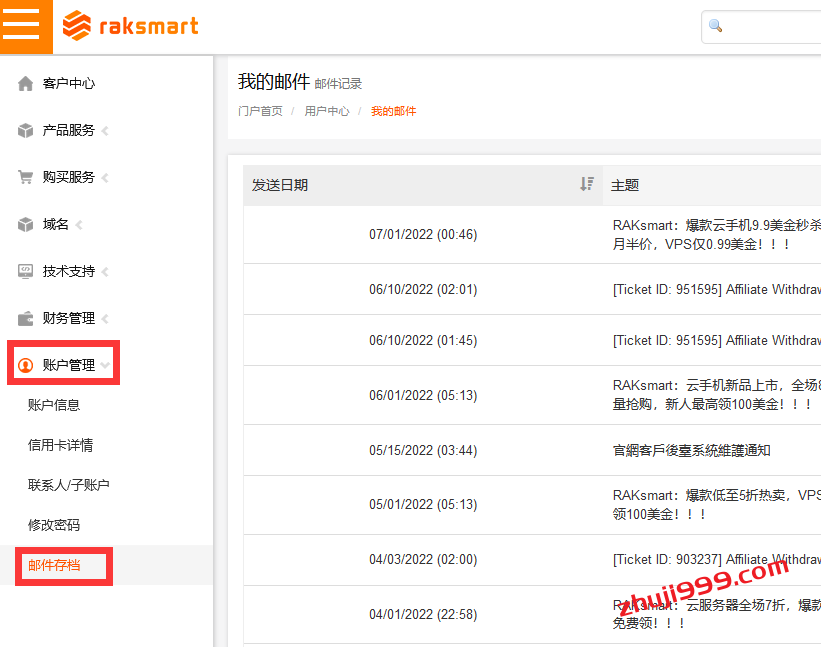Open the 06/10/2022 (01:45) Ticket 951595 email
Screen dimensions: 821x647
[716, 340]
